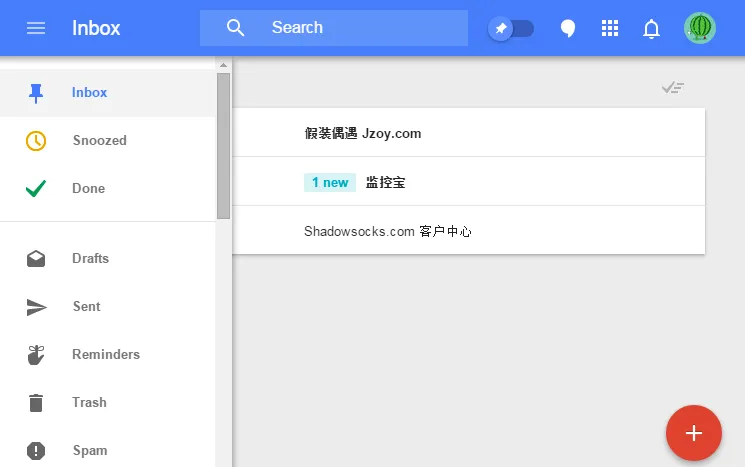Open the Shadowsocks.com email

pyautogui.click(x=387, y=231)
